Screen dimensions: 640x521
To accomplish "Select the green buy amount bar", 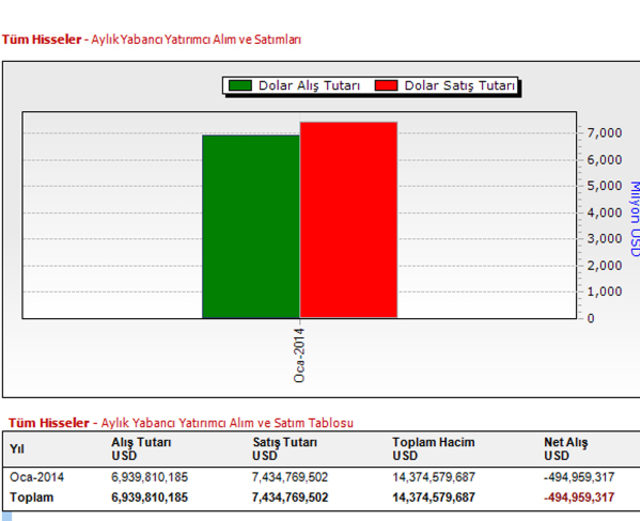I will (251, 227).
